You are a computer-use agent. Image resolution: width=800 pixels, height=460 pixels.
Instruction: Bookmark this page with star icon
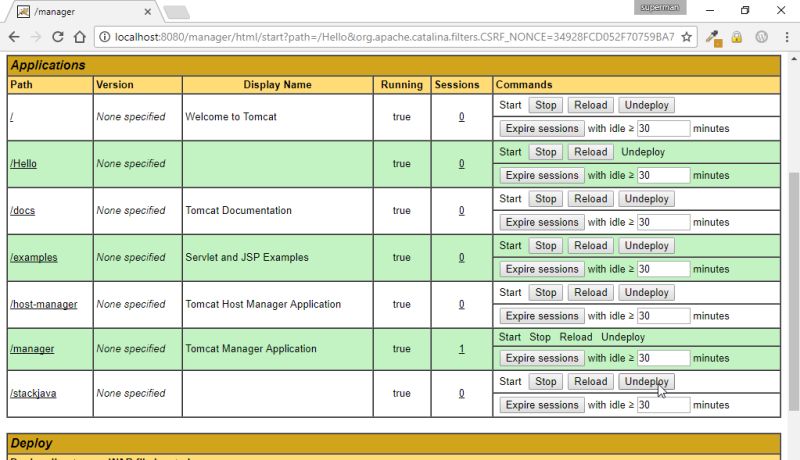(687, 37)
